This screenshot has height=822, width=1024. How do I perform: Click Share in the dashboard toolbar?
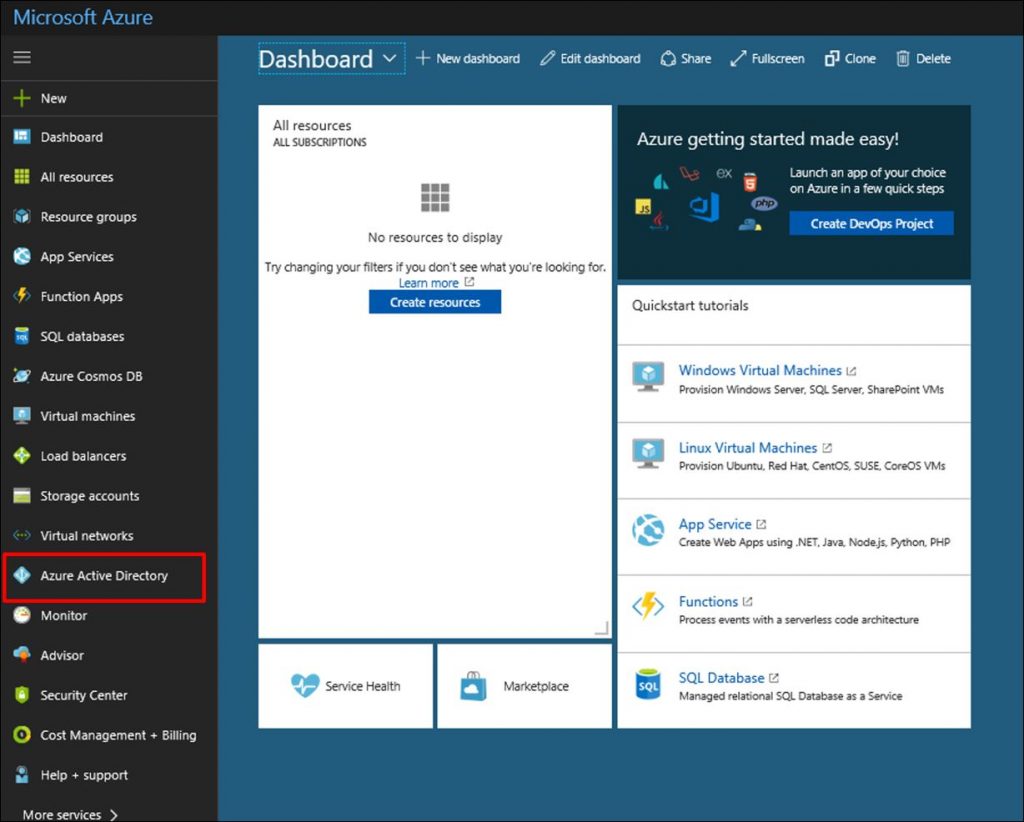pyautogui.click(x=686, y=58)
